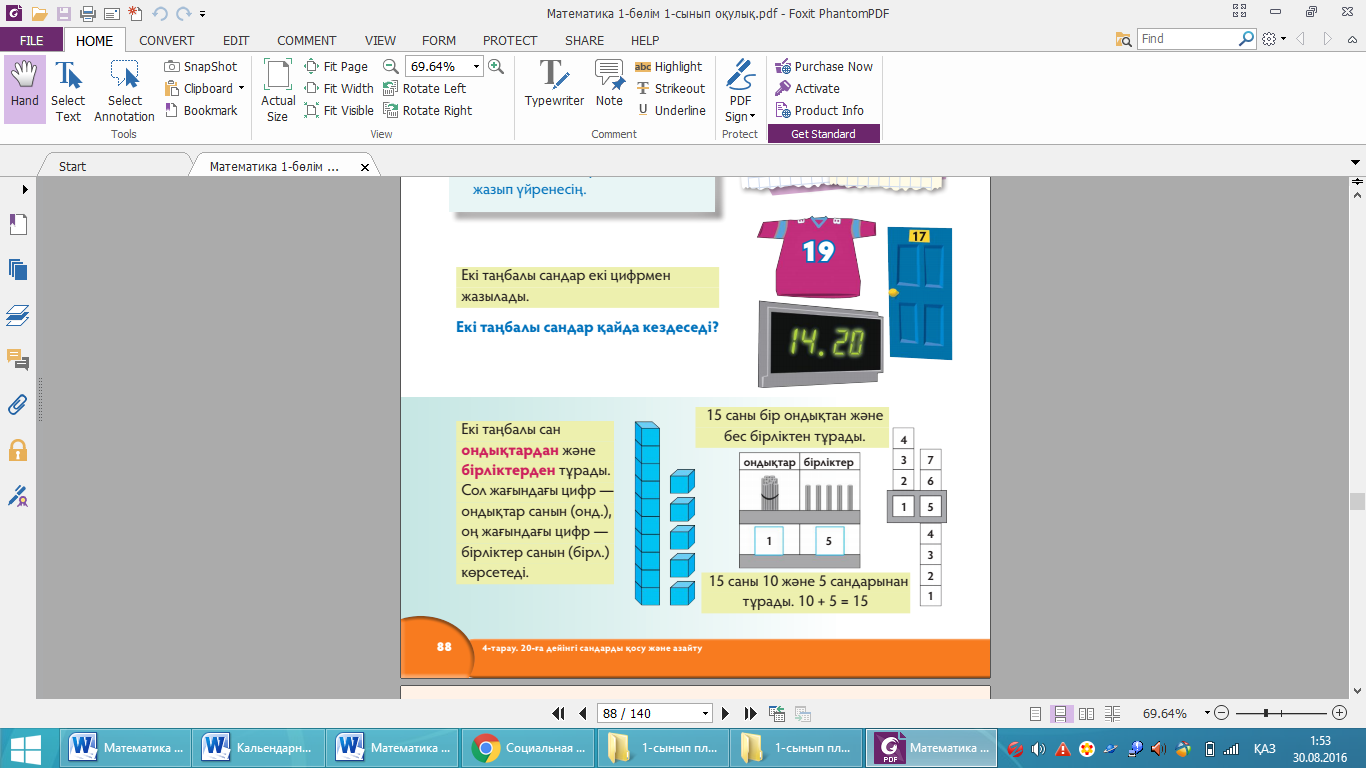Open the zoom percentage dropdown
This screenshot has width=1366, height=768.
coord(476,67)
